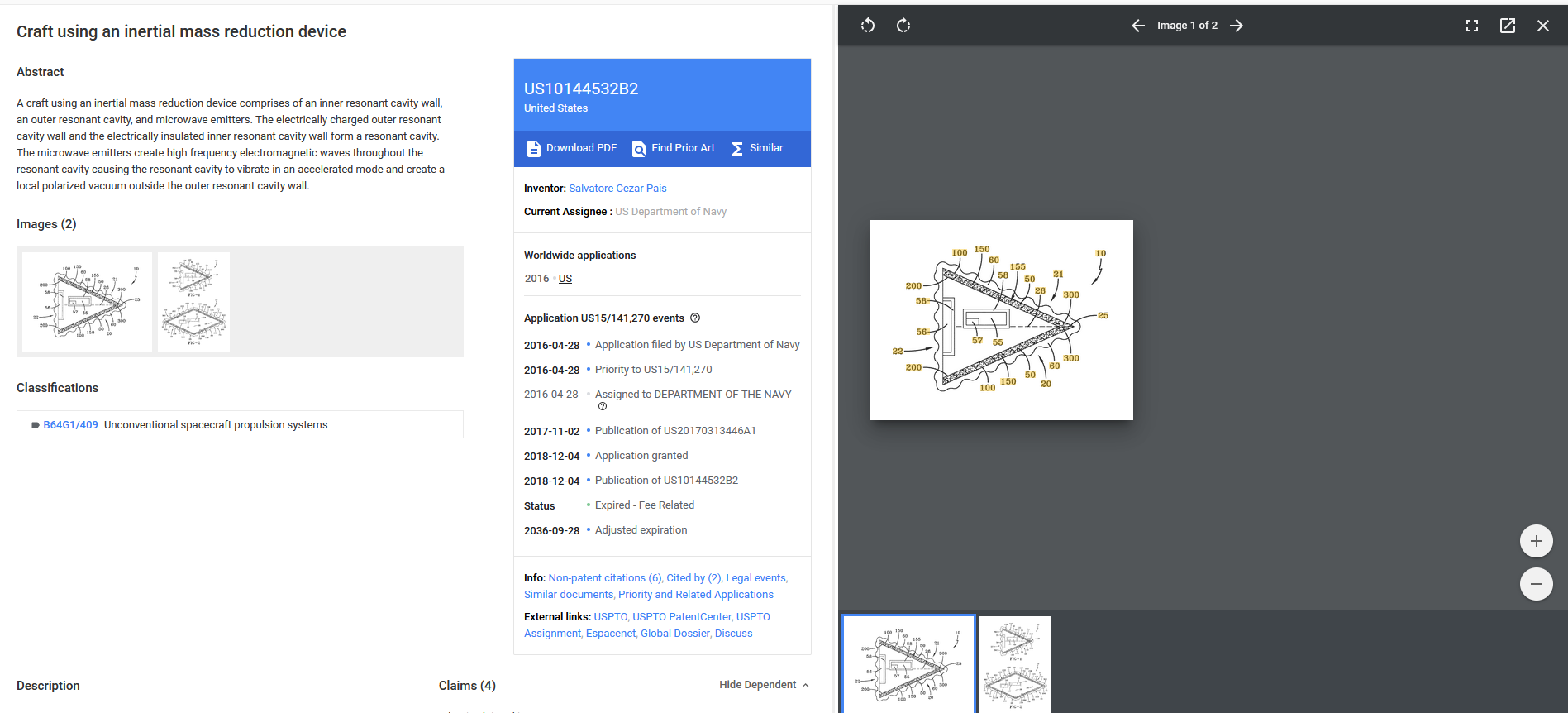Select second figure thumbnail in Images section
The image size is (1568, 713).
point(193,302)
